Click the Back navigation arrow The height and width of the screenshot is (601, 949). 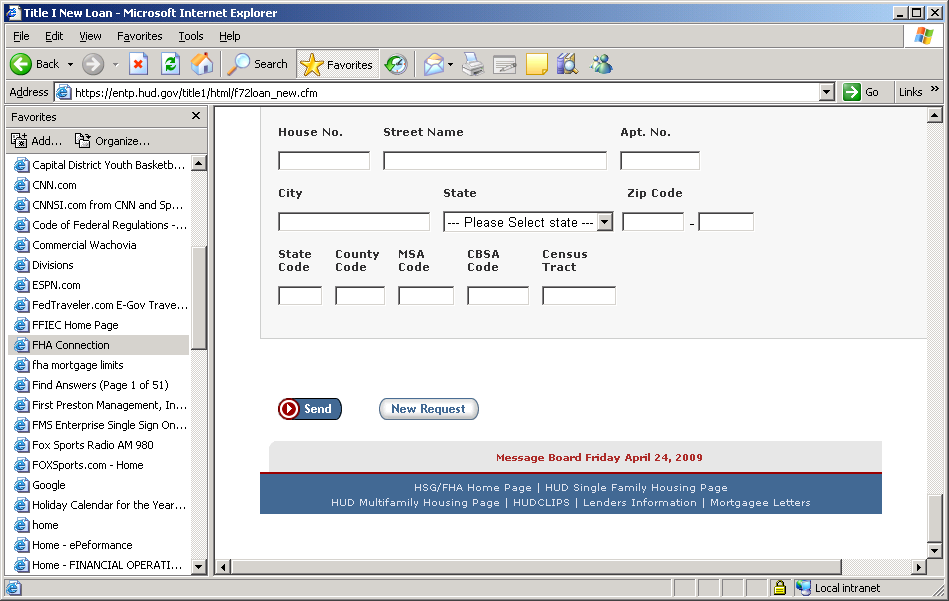click(x=22, y=64)
